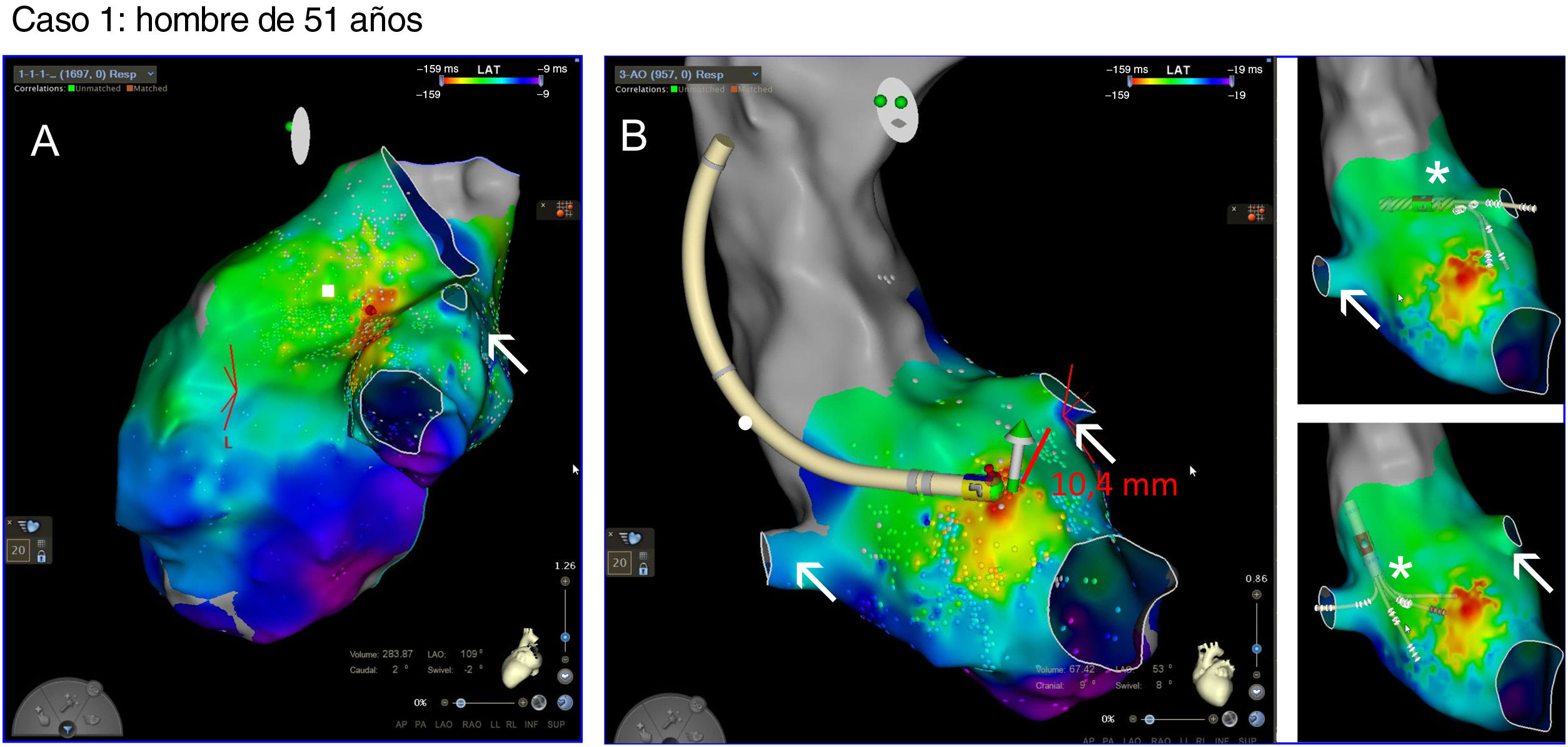
Task: Select the magic wand tool in panel A
Action: tap(68, 704)
